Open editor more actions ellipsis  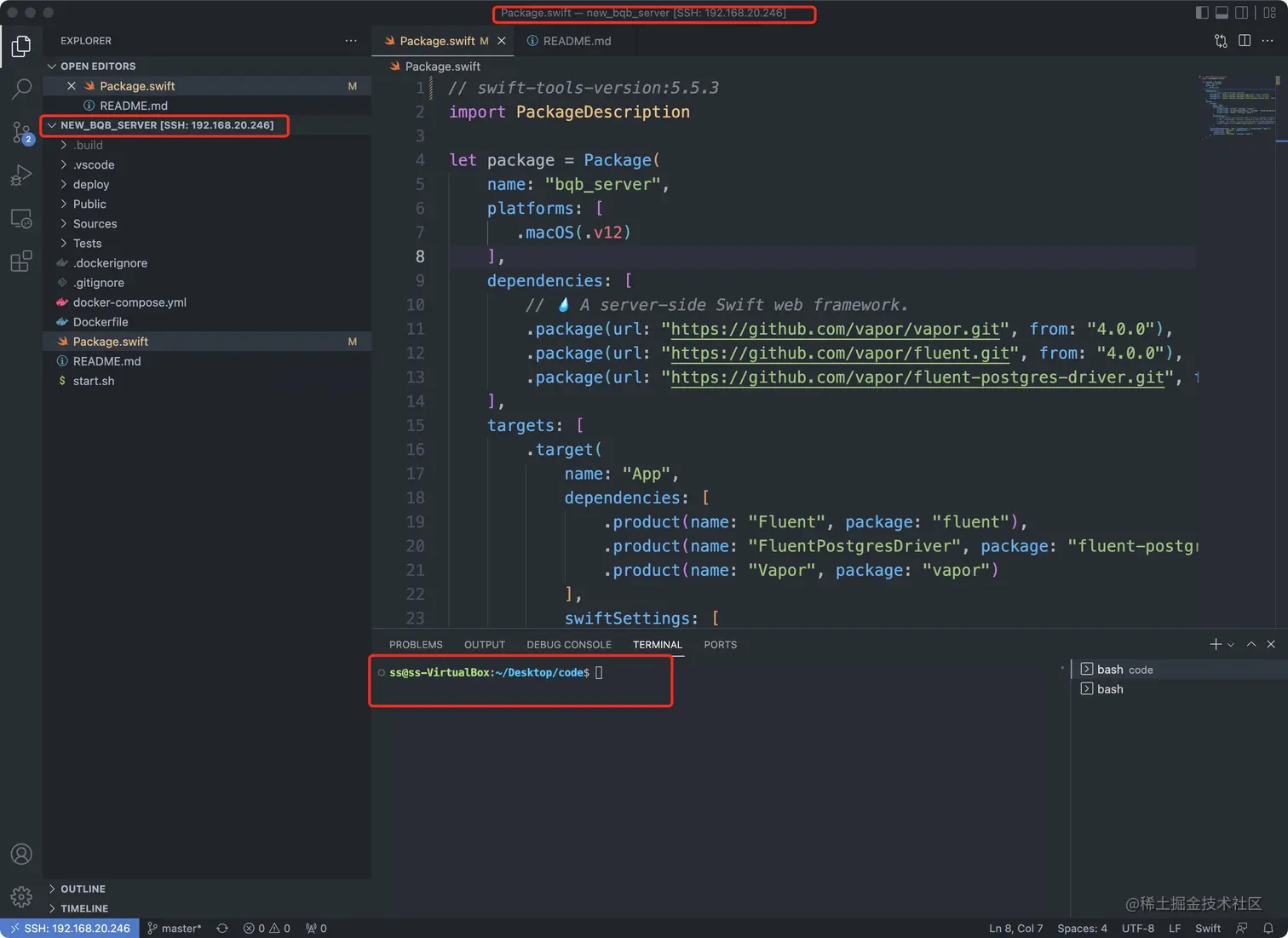(x=1268, y=41)
